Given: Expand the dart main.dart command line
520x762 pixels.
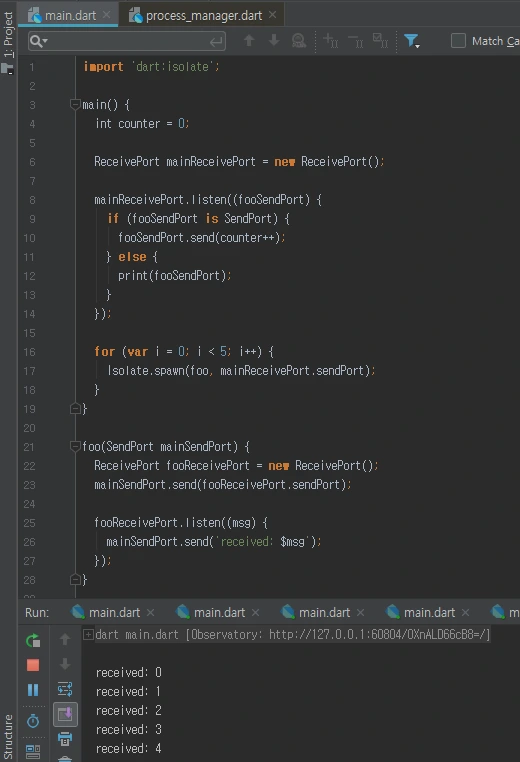Looking at the screenshot, I should click(x=88, y=634).
